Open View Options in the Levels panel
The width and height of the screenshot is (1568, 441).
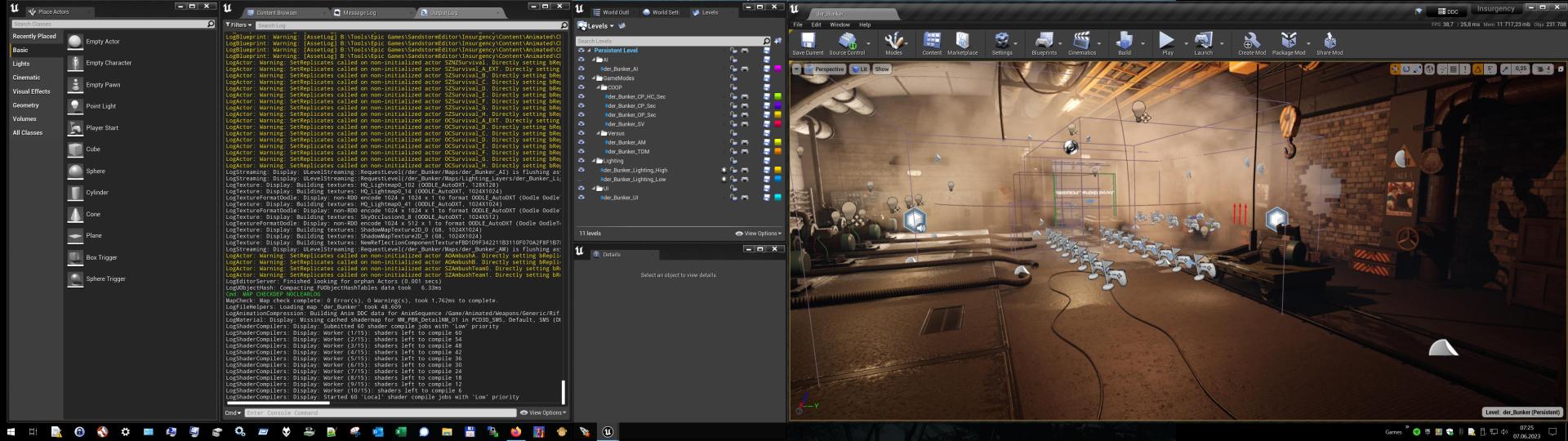tap(759, 234)
